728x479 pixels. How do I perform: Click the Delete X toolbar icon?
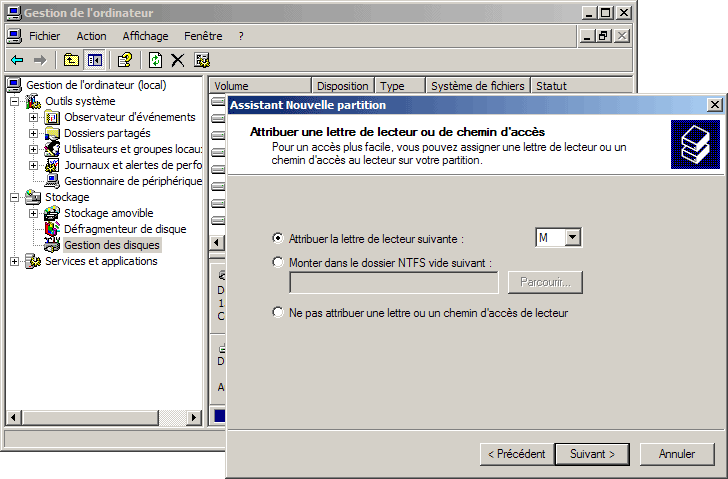pos(178,60)
